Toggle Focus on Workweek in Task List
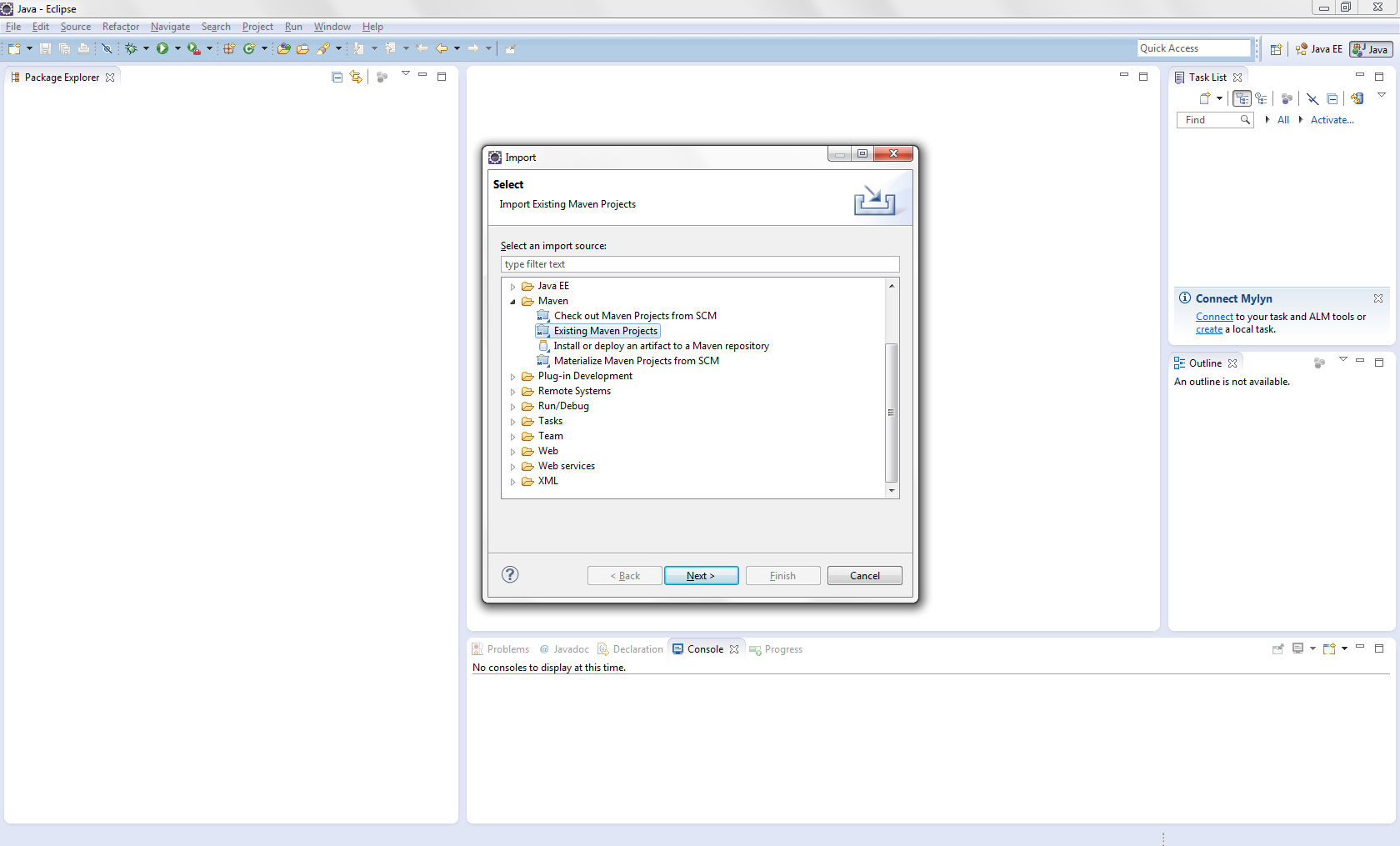This screenshot has height=846, width=1400. click(1287, 98)
